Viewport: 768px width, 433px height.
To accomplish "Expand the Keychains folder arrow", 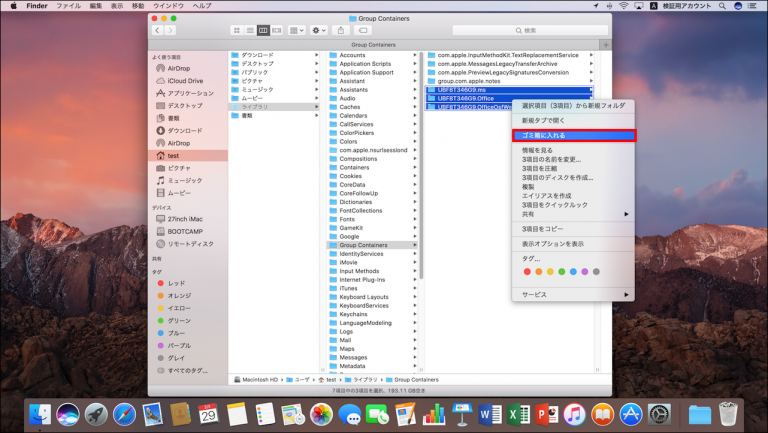I will 415,314.
